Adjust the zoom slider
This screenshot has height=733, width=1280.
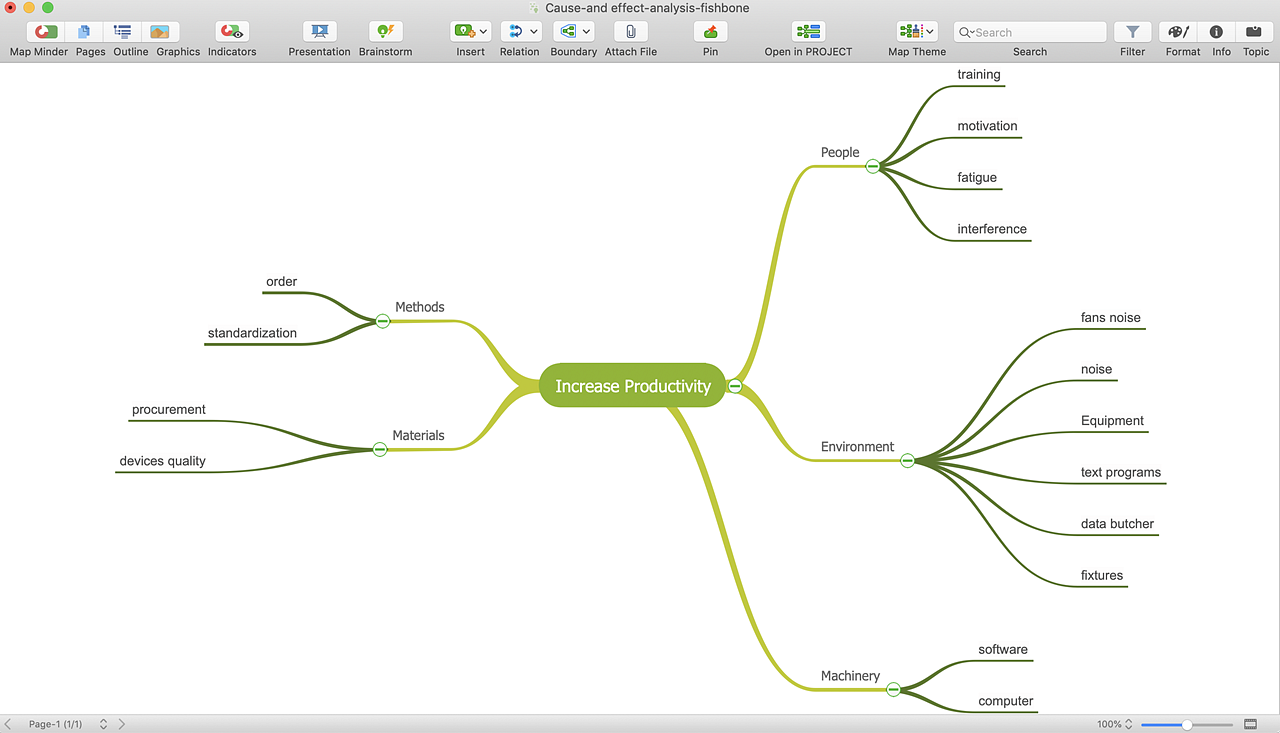point(1186,724)
